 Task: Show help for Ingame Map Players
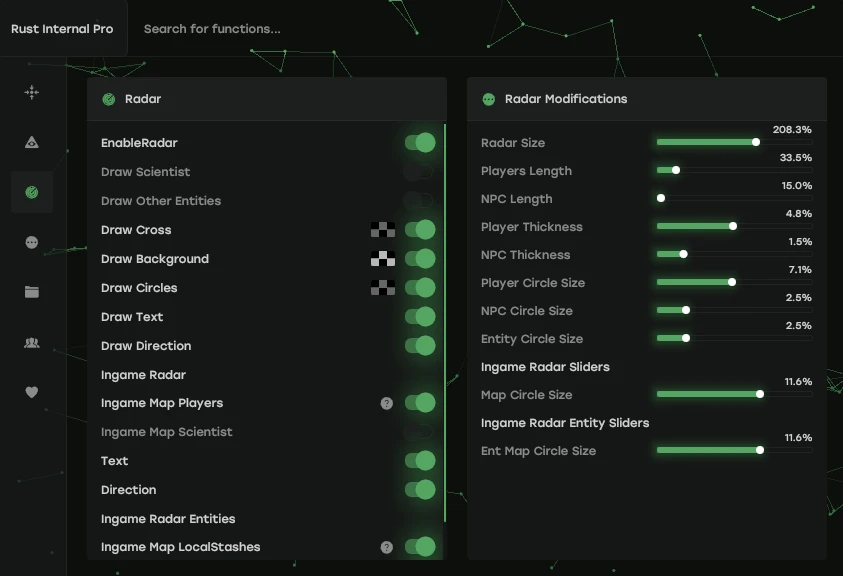387,403
